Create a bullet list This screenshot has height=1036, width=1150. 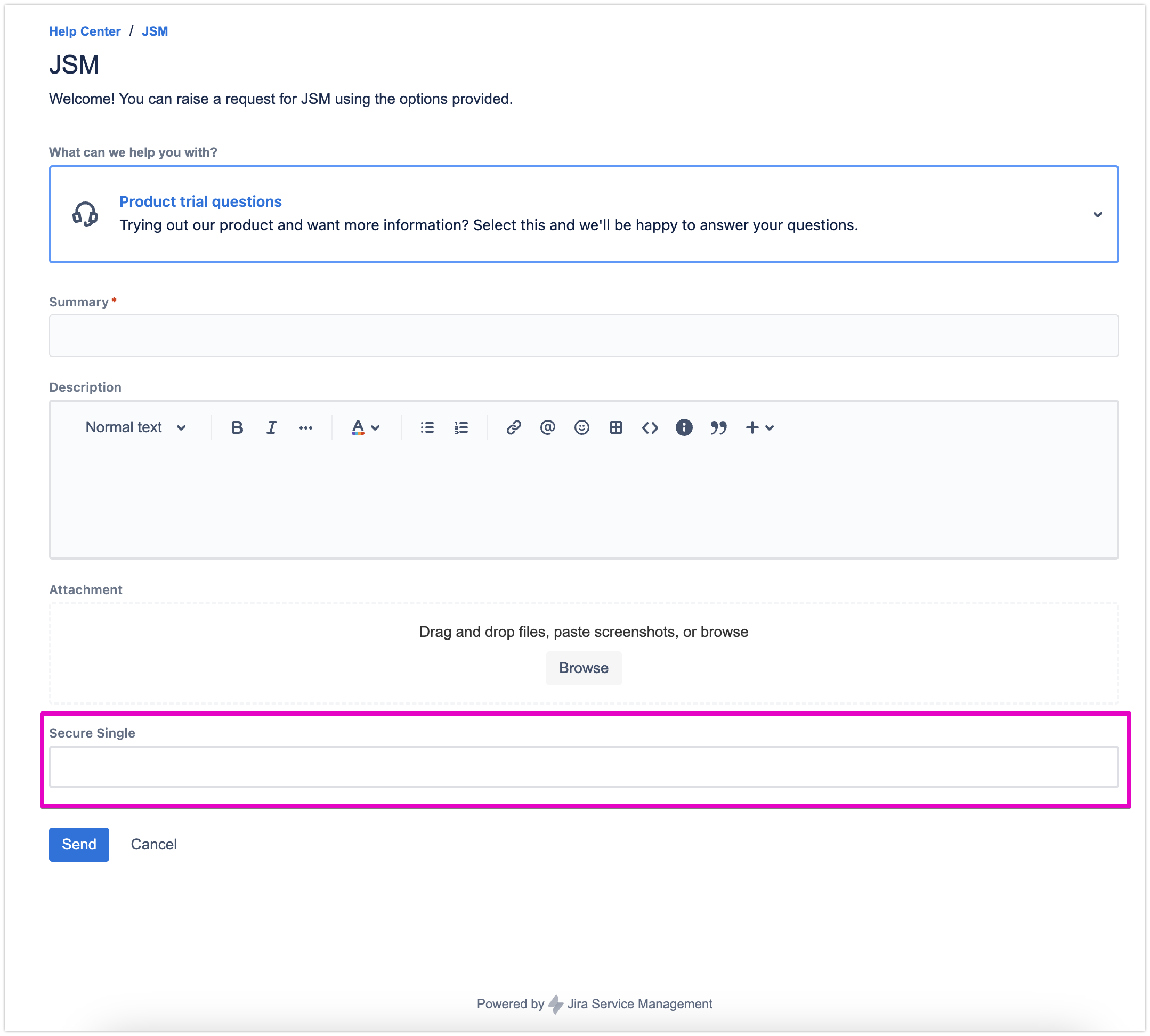tap(427, 427)
